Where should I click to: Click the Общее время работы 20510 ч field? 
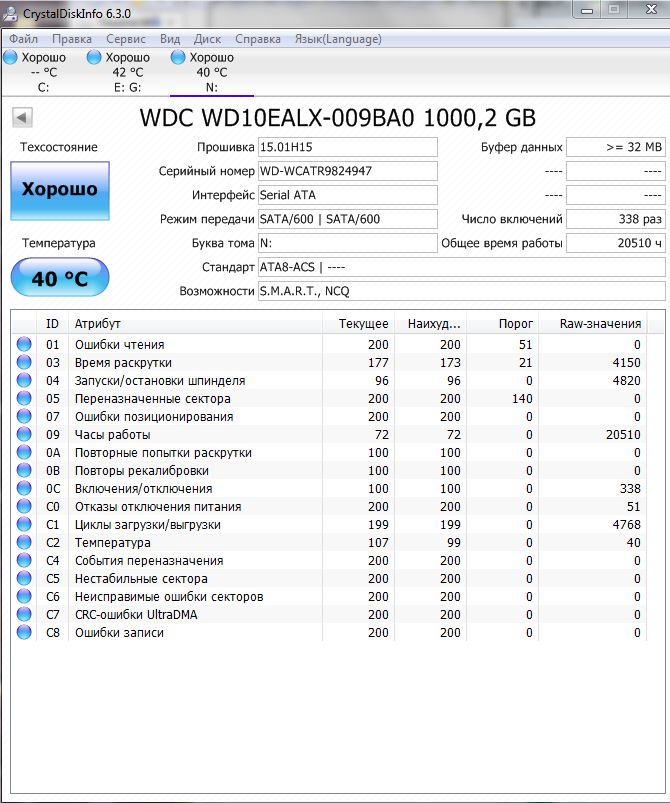(x=615, y=243)
